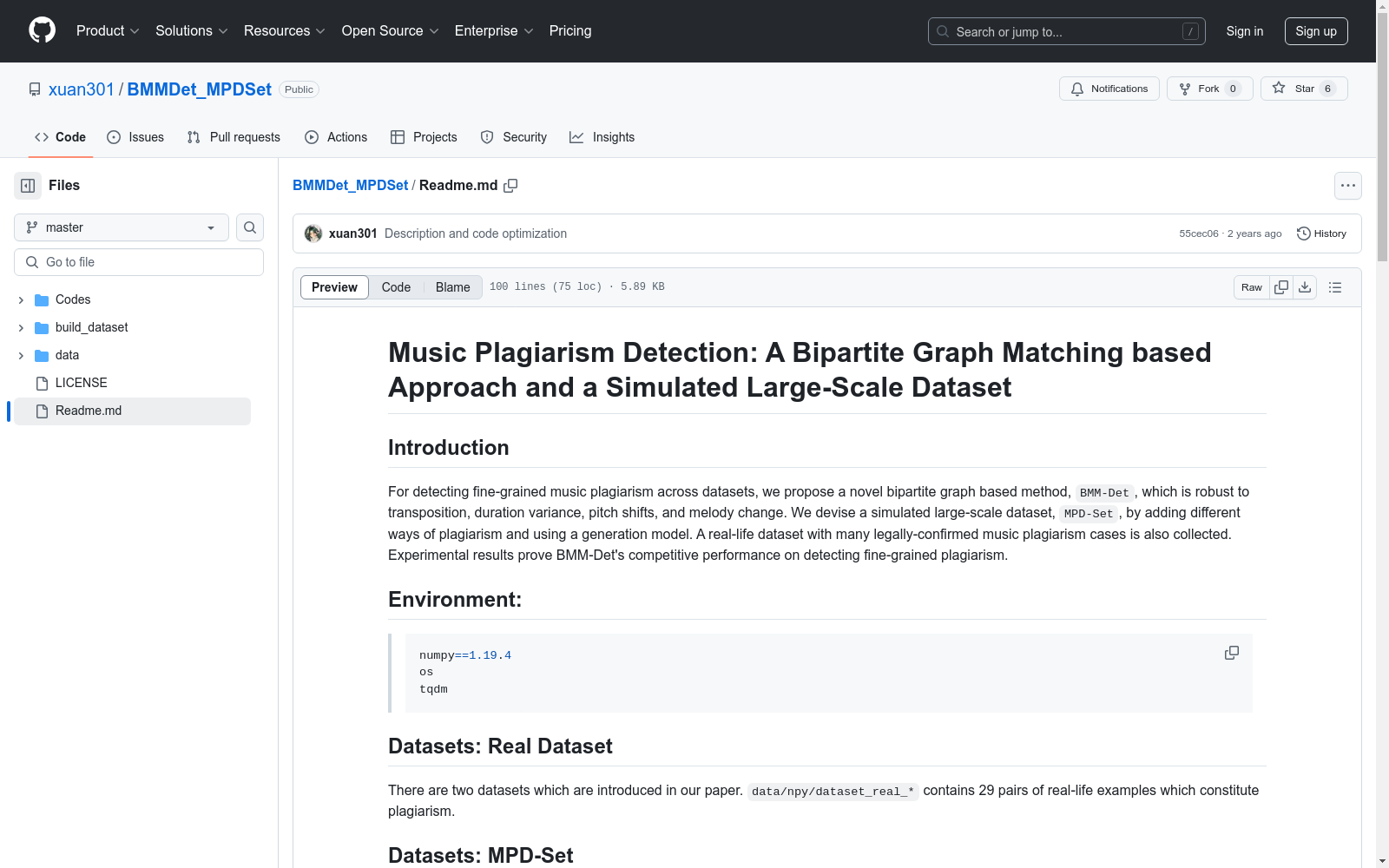Click the search files magnifier icon
1389x868 pixels.
(250, 227)
